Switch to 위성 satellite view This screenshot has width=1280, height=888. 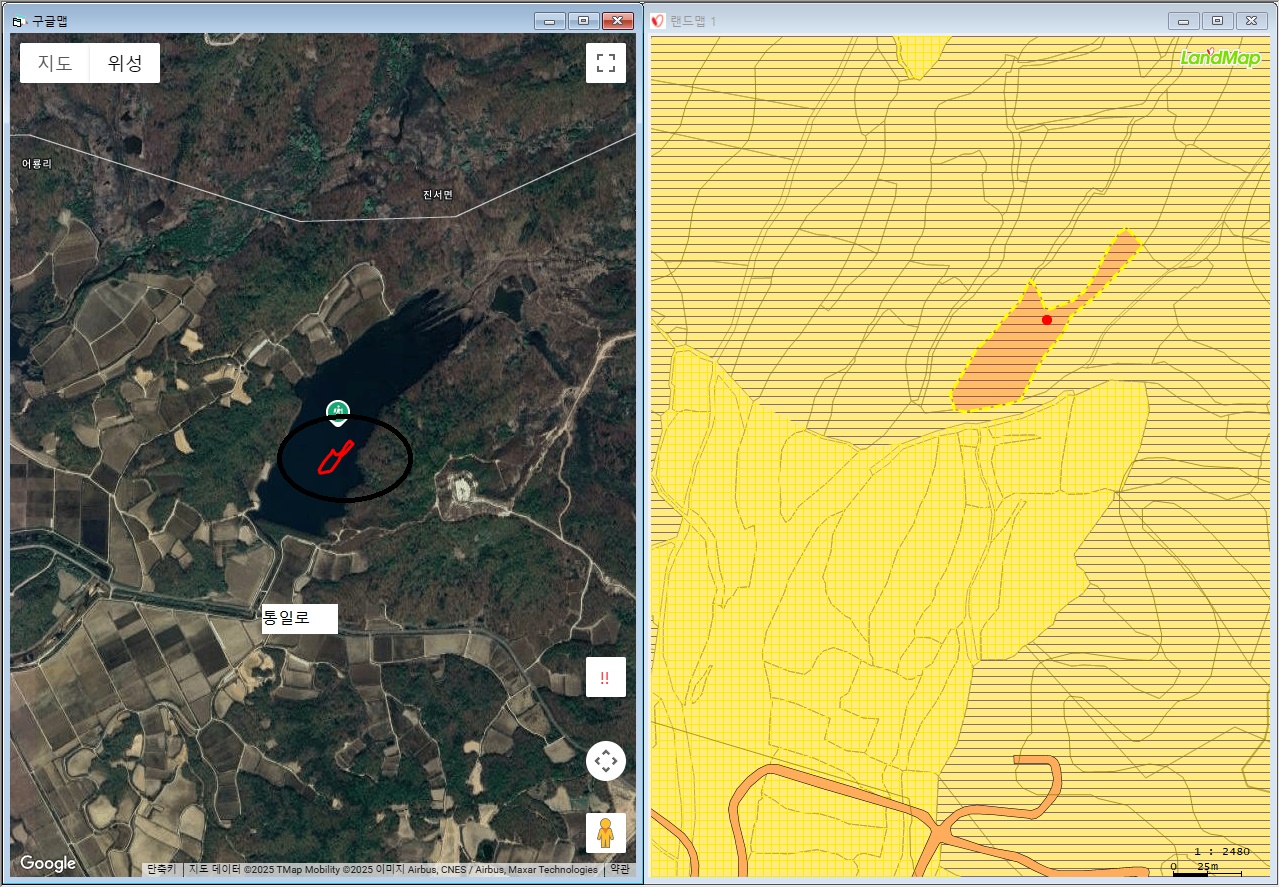pos(125,63)
